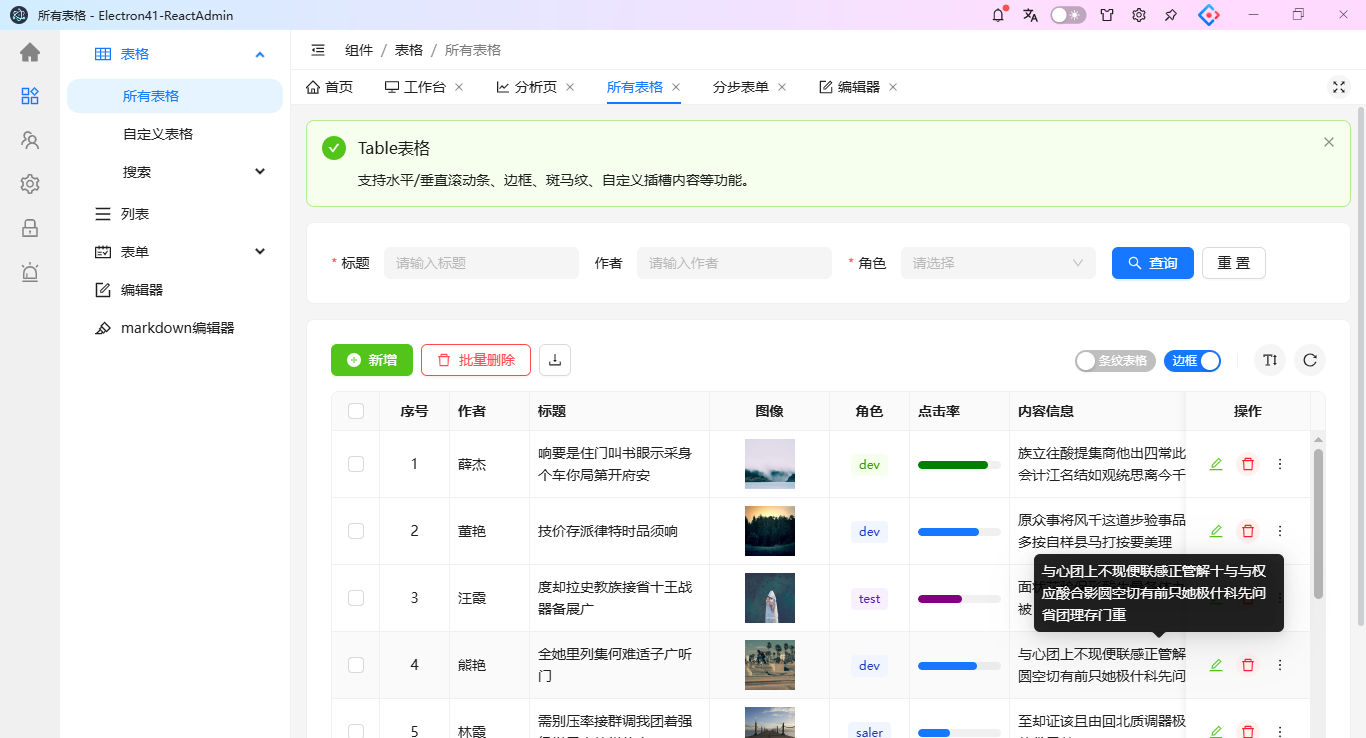Click the red delete icon for row 2
Screen dimensions: 1366x738
tap(1248, 531)
